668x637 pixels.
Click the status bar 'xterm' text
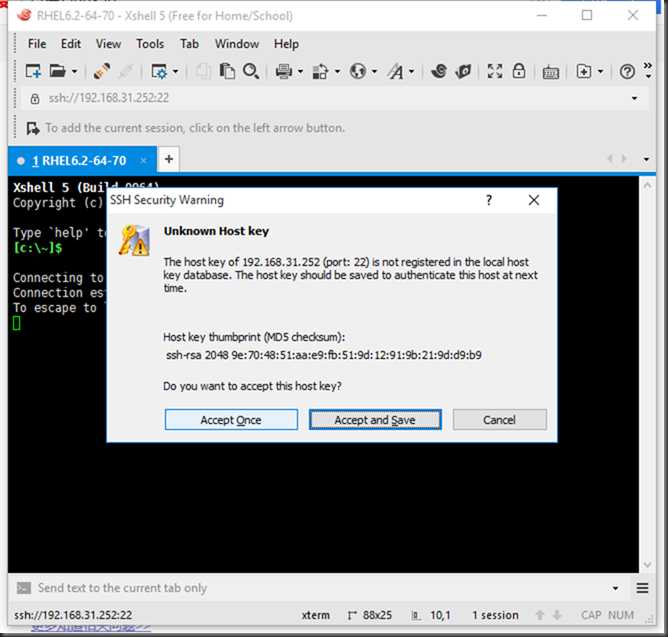pos(316,615)
